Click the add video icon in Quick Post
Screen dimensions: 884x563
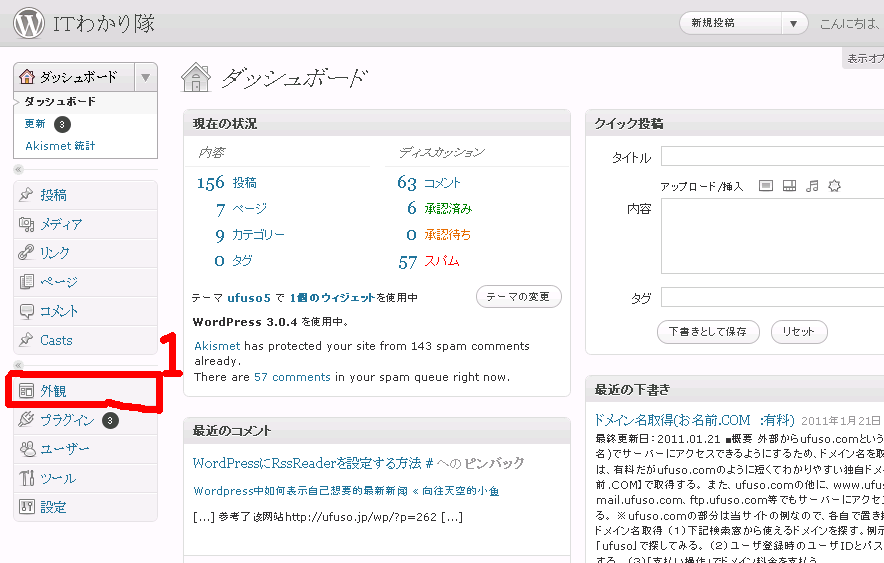pyautogui.click(x=789, y=186)
